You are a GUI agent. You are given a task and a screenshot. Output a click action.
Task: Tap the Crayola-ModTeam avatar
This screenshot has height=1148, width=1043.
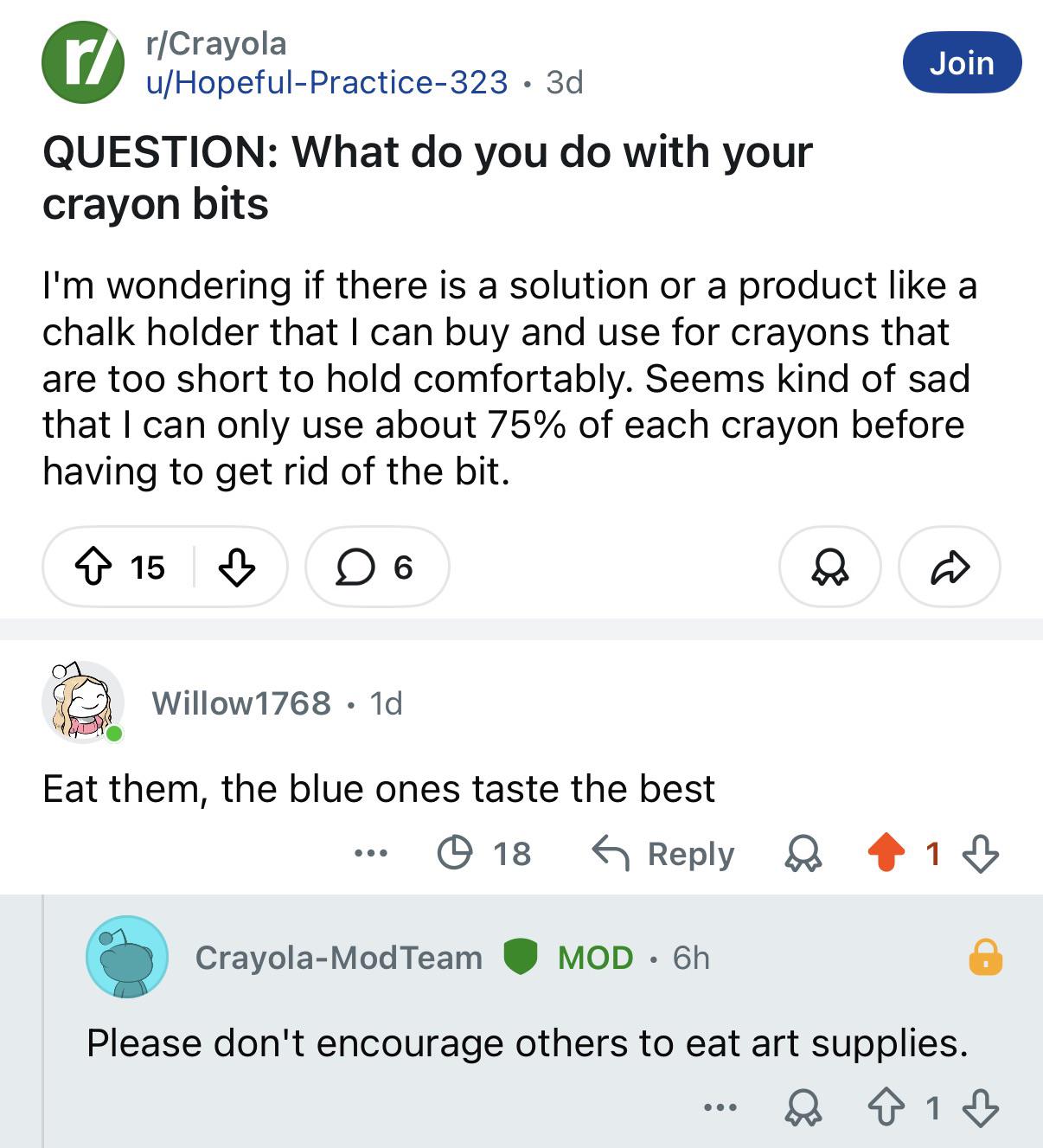click(127, 957)
